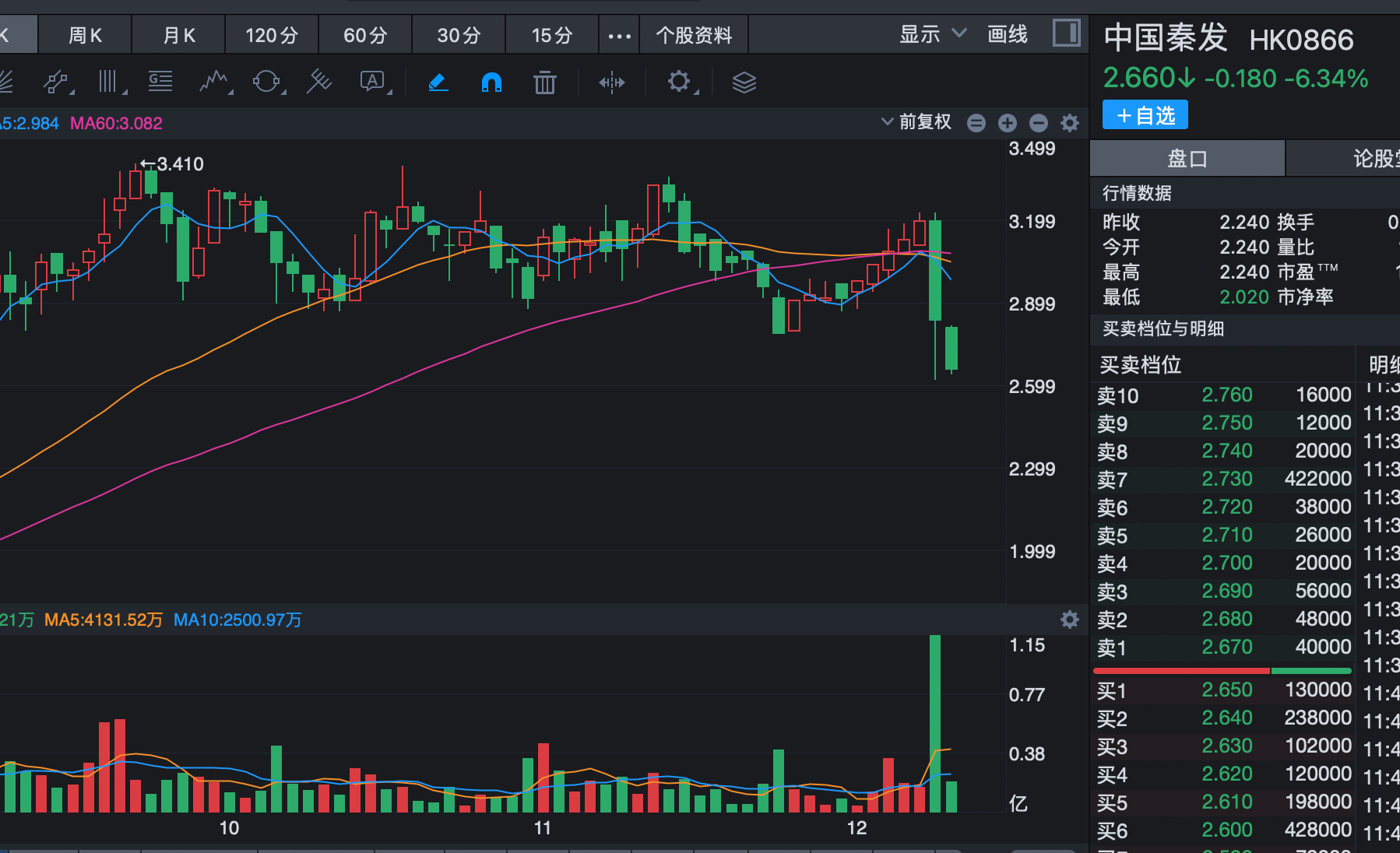The height and width of the screenshot is (853, 1400).
Task: Switch to the 周K weekly chart tab
Action: [x=84, y=34]
